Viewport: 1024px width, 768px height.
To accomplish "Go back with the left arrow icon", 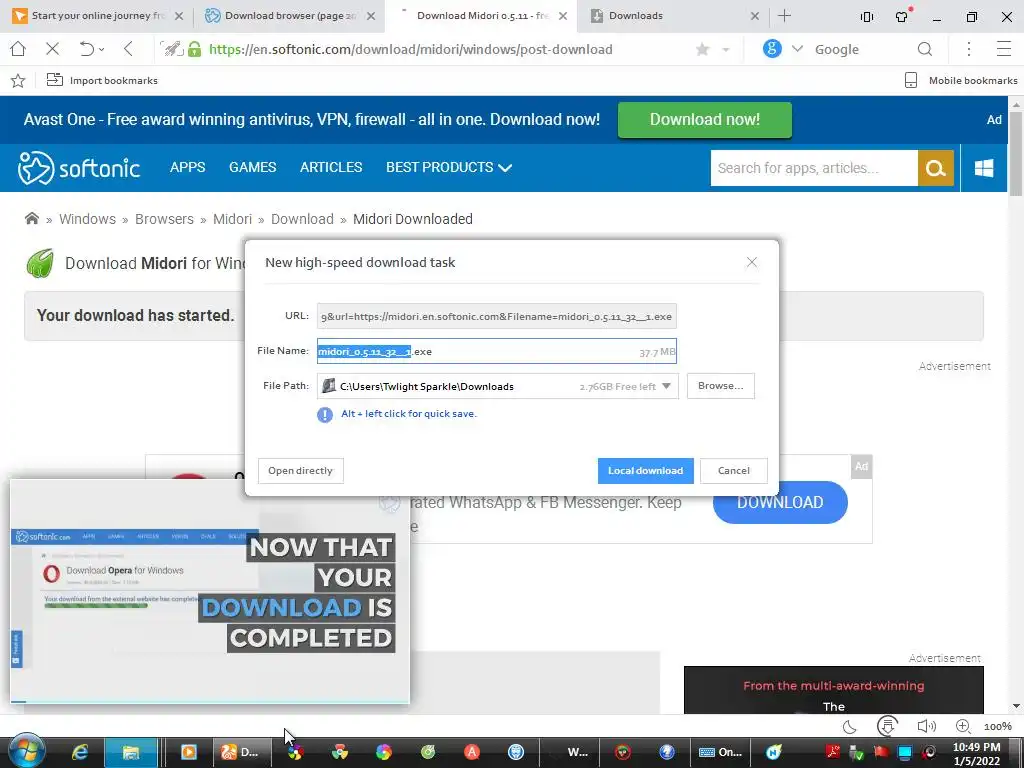I will 128,49.
